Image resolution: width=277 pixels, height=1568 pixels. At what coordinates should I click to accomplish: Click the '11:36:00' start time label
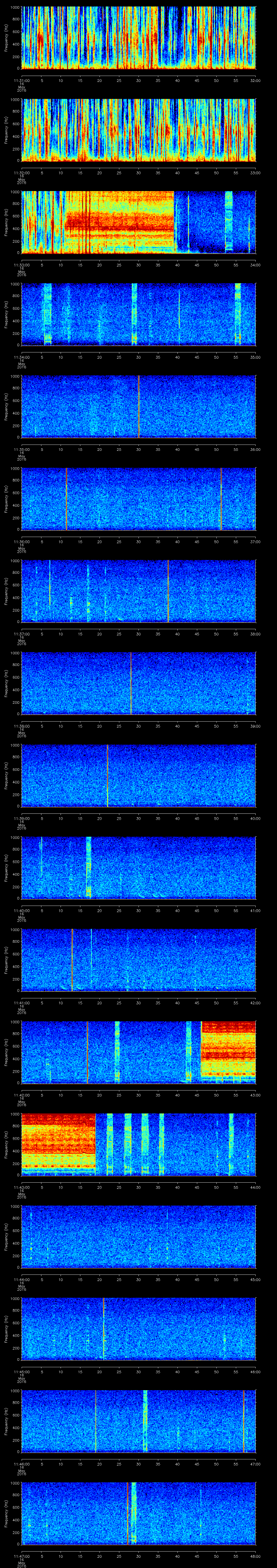click(21, 542)
